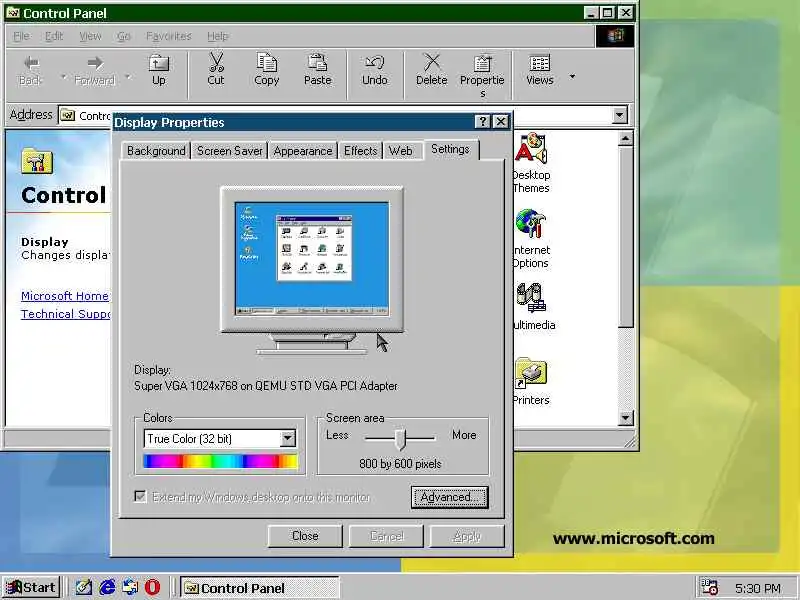Click the Start button

(31, 587)
